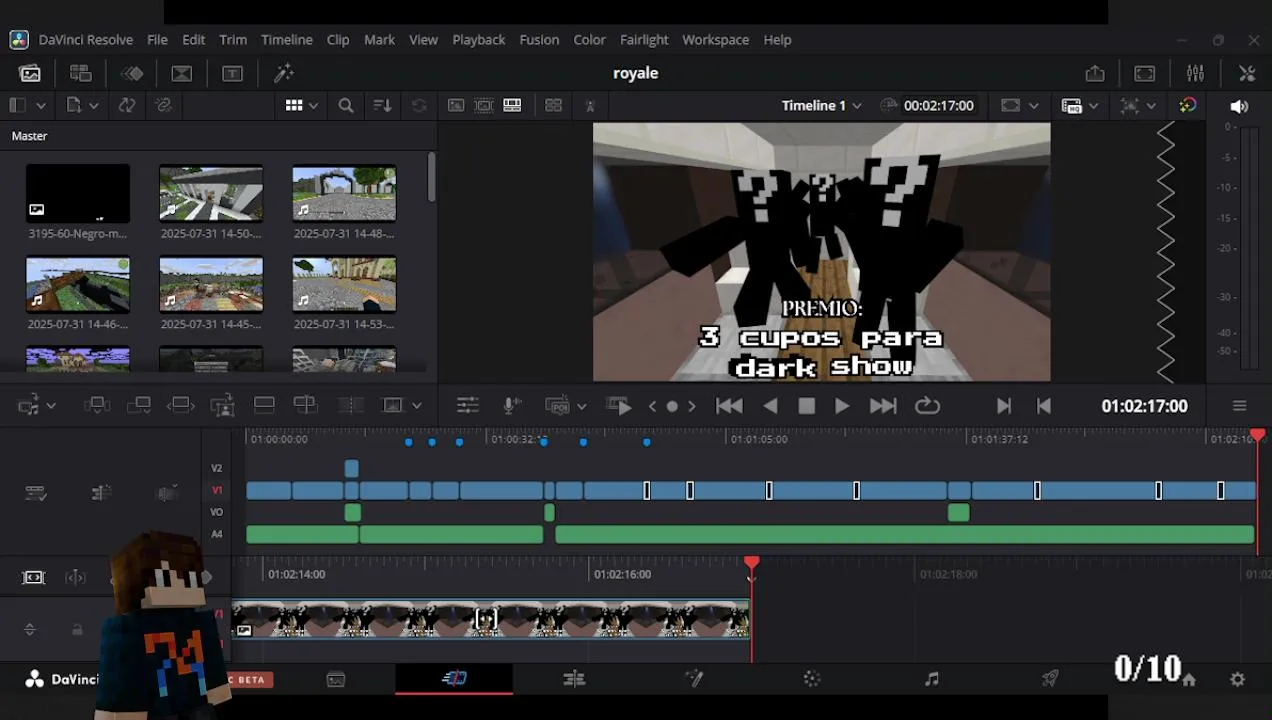
Task: Open the Trim menu
Action: tap(233, 40)
